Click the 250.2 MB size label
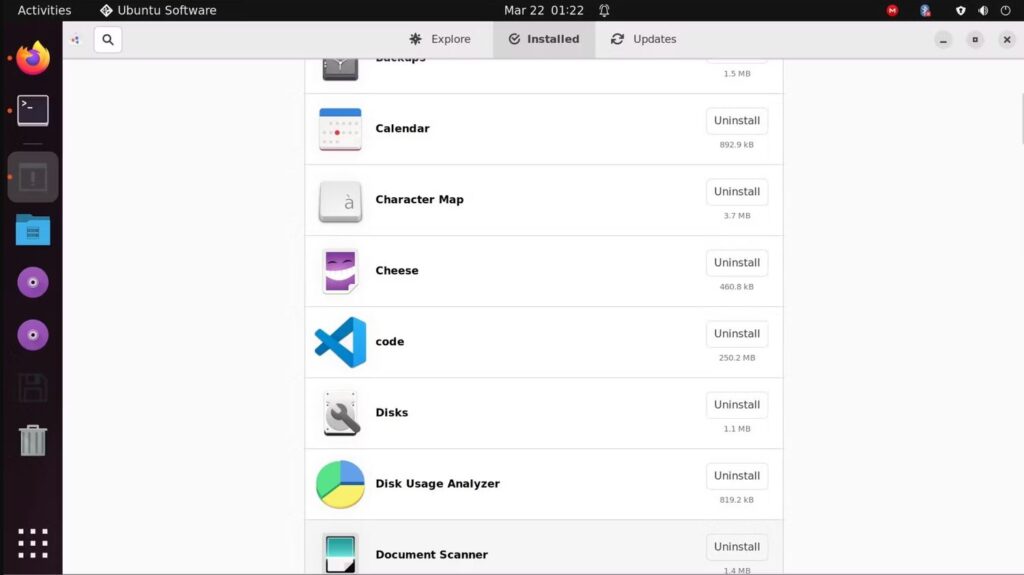This screenshot has width=1024, height=575. coord(737,358)
